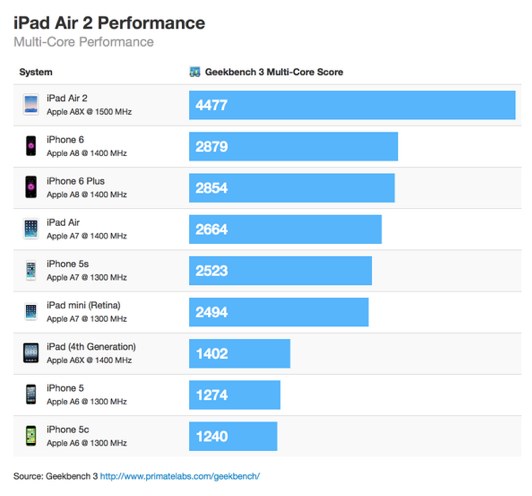The width and height of the screenshot is (532, 496).
Task: Select the iPad mini (Retina) icon
Action: point(31,311)
